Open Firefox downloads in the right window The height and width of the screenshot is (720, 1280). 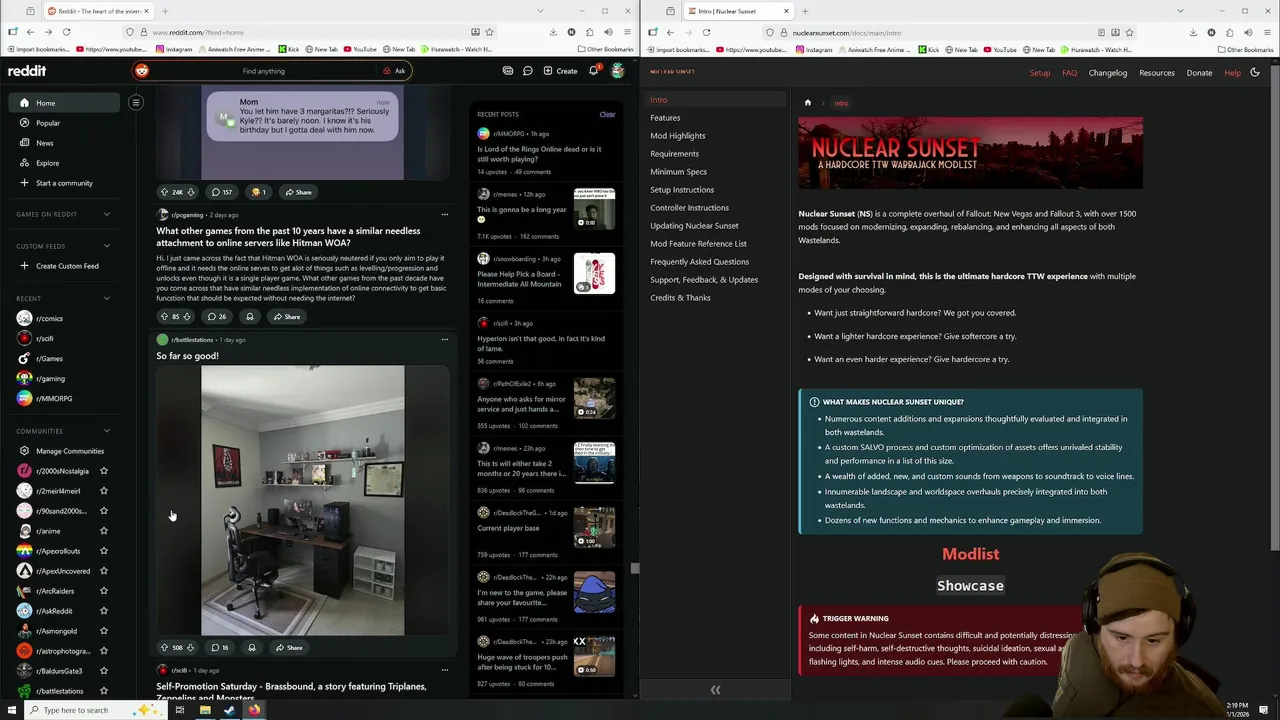1193,32
